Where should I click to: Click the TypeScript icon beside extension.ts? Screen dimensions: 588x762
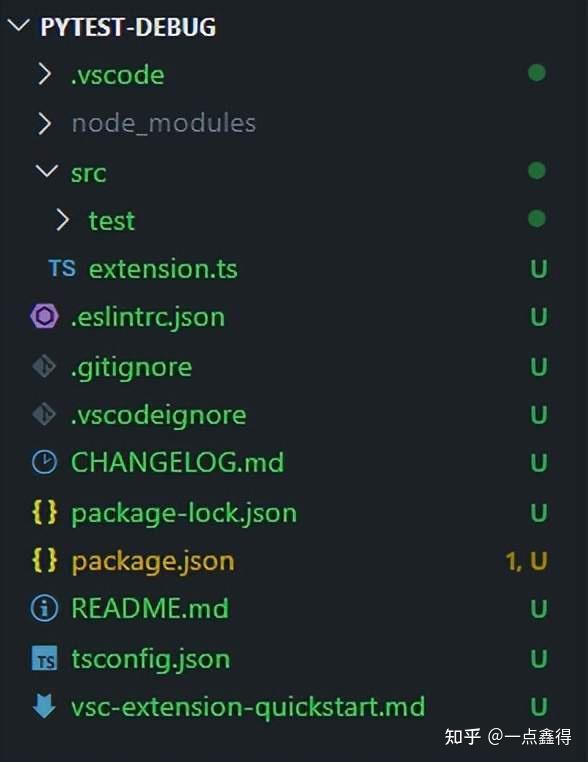click(62, 268)
